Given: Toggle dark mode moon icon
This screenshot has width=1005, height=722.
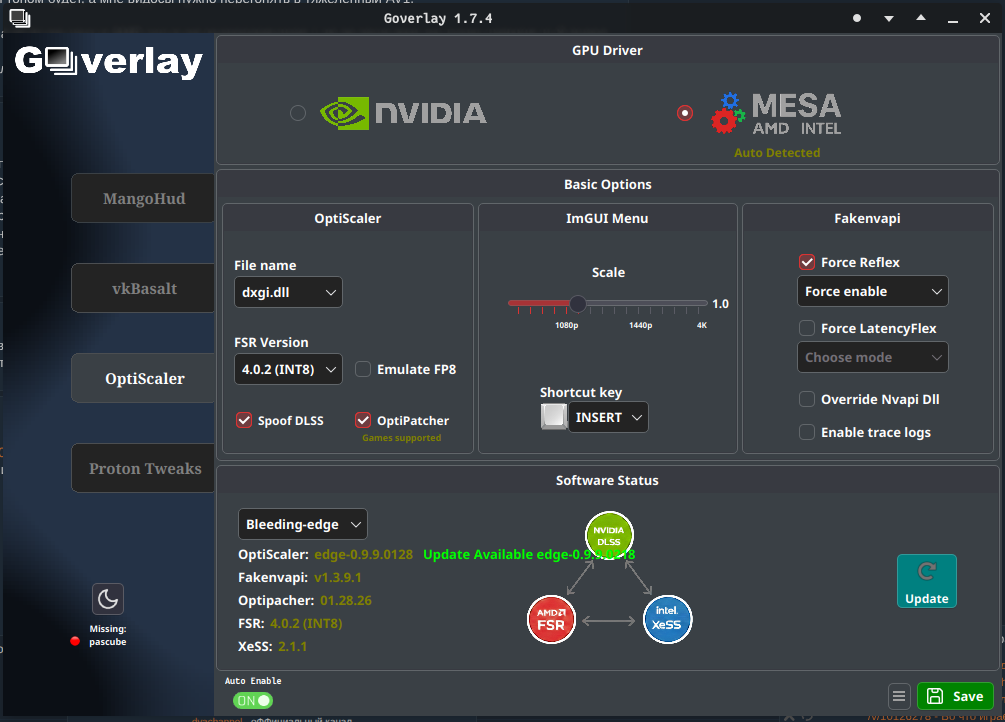Looking at the screenshot, I should point(108,599).
